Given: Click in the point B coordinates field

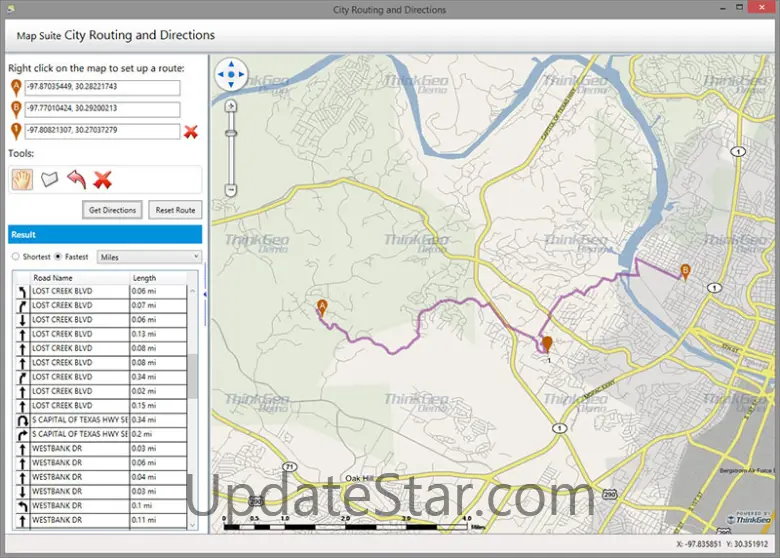Looking at the screenshot, I should tap(102, 109).
